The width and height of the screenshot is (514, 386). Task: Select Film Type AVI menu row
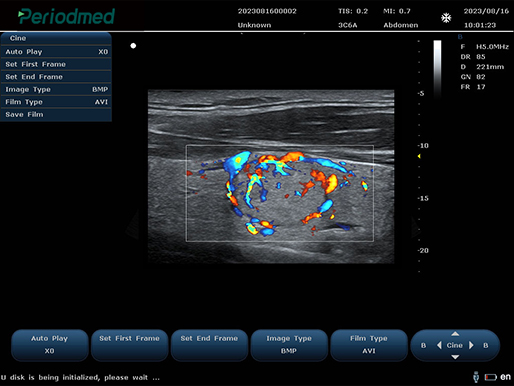point(56,102)
